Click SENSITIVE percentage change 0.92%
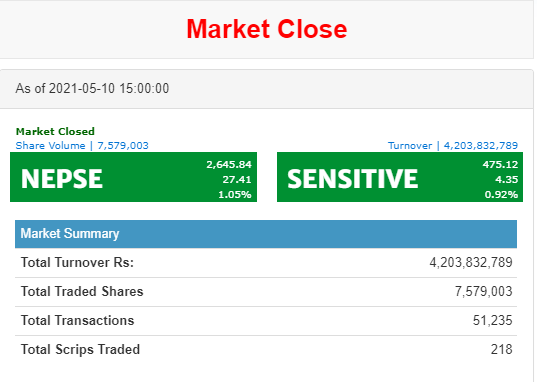Image resolution: width=537 pixels, height=382 pixels. (x=501, y=195)
